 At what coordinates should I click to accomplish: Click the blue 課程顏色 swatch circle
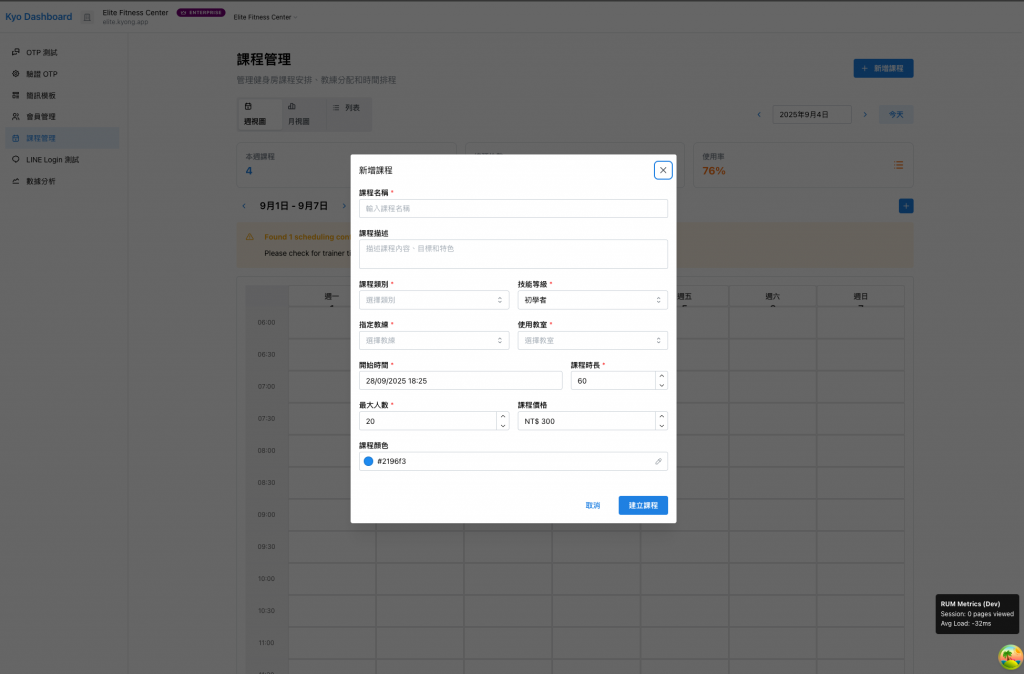368,461
